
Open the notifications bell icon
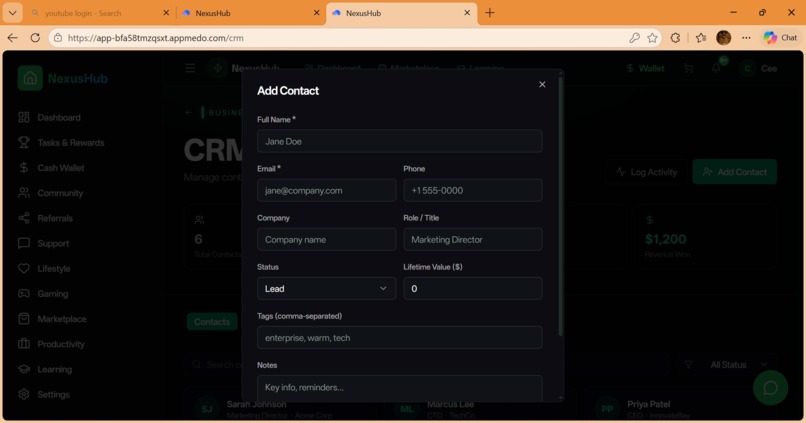tap(716, 68)
